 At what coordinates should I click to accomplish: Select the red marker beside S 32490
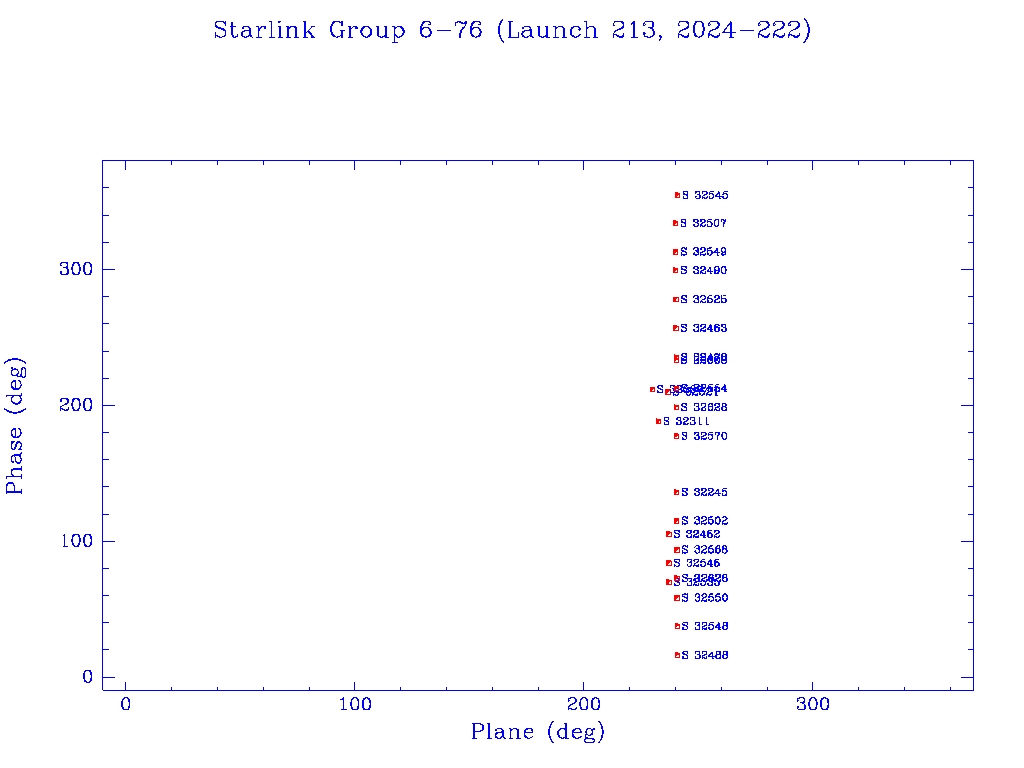[675, 270]
